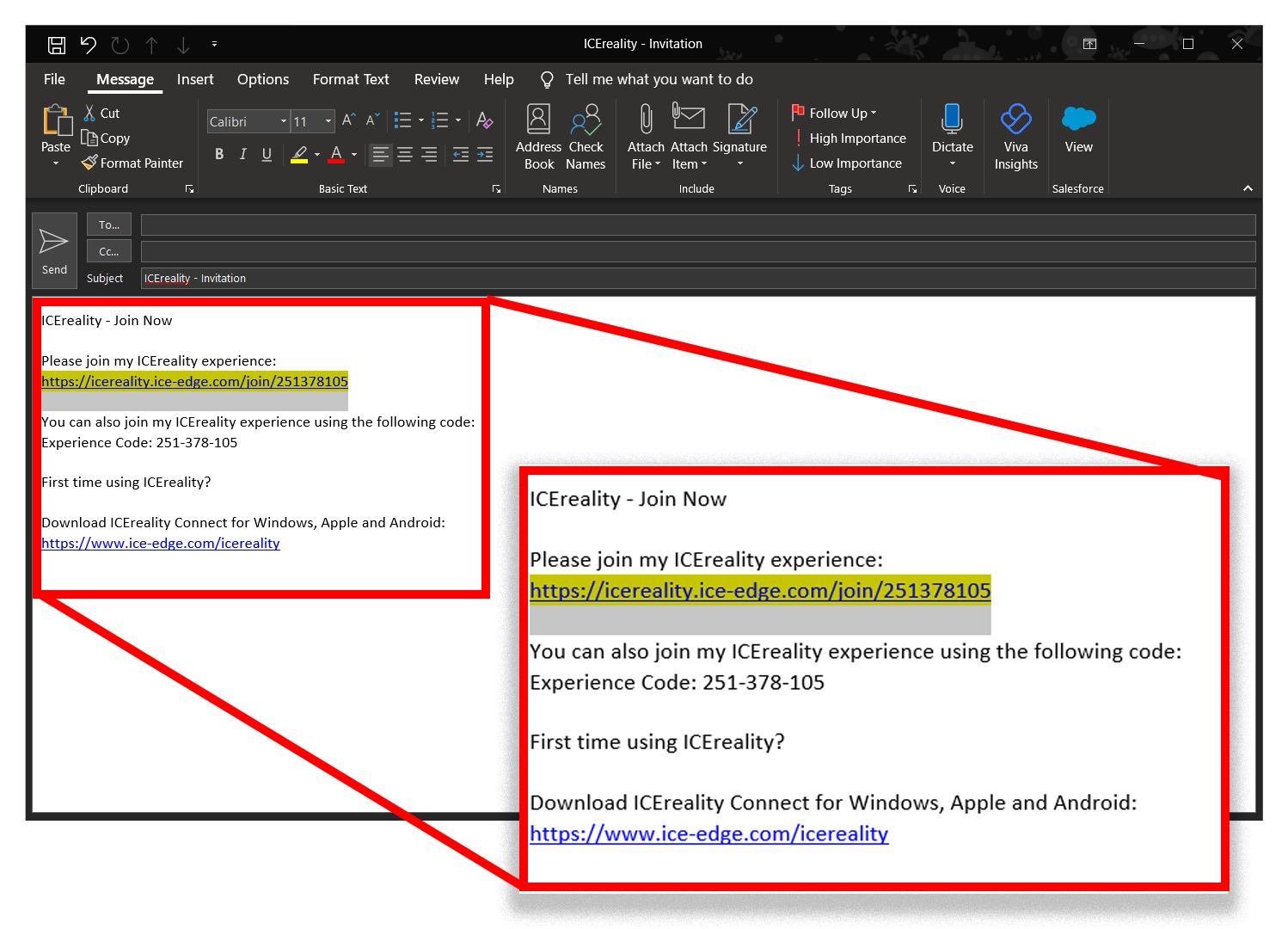Open Tags dialog launcher
Image resolution: width=1288 pixels, height=929 pixels.
coord(912,189)
